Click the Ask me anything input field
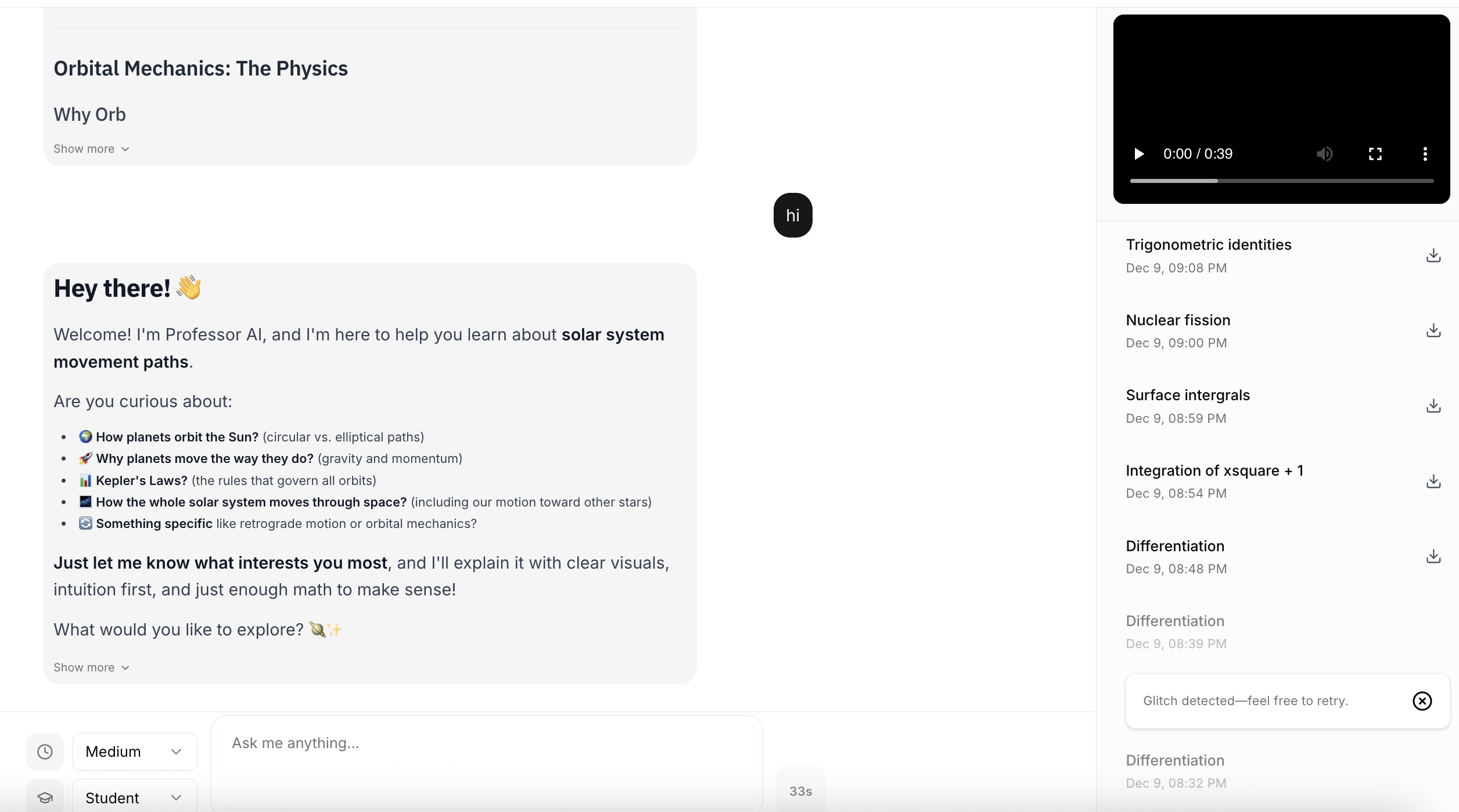Image resolution: width=1459 pixels, height=812 pixels. [x=487, y=762]
